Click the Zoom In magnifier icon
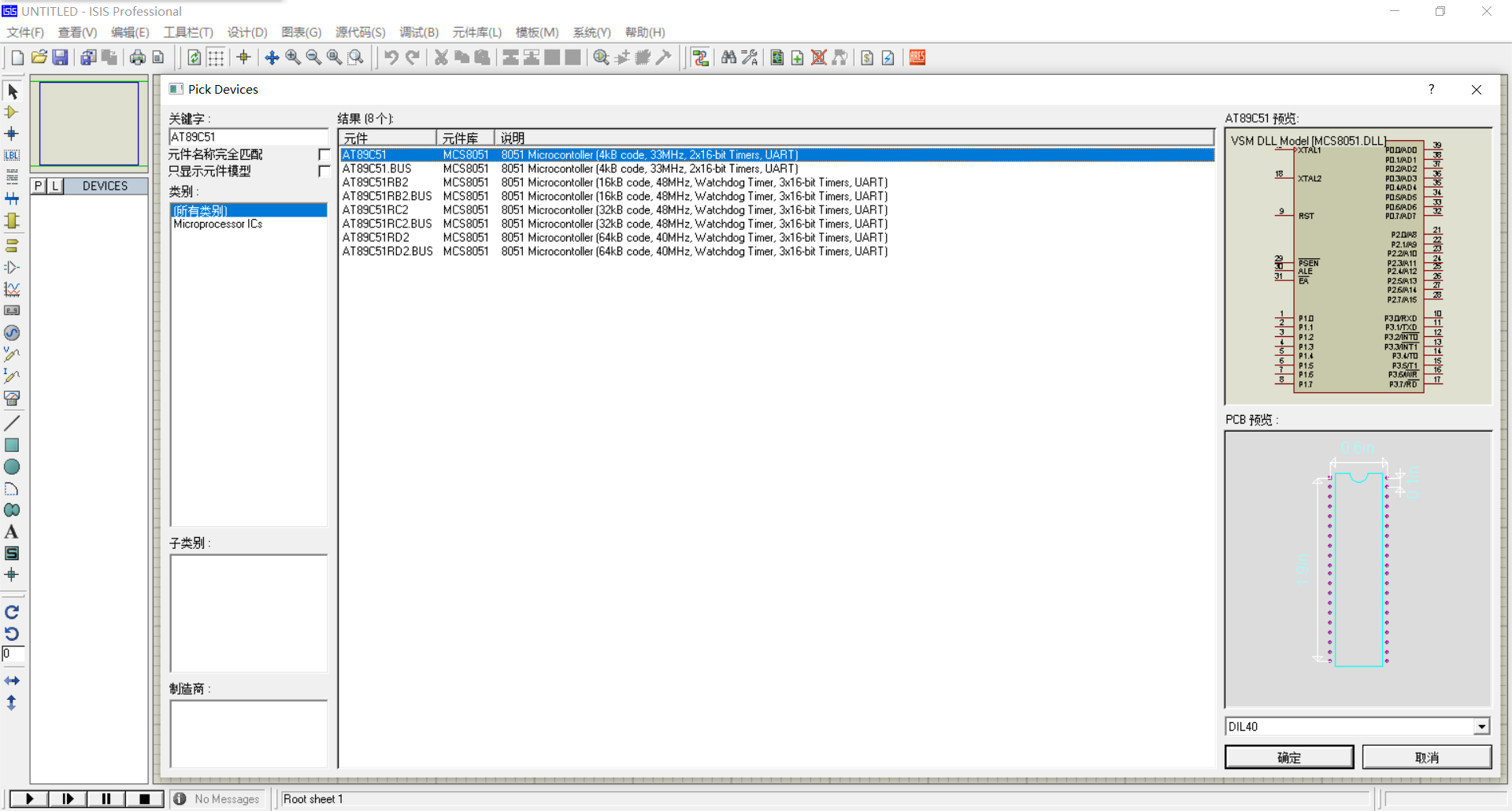The image size is (1512, 811). 293,57
